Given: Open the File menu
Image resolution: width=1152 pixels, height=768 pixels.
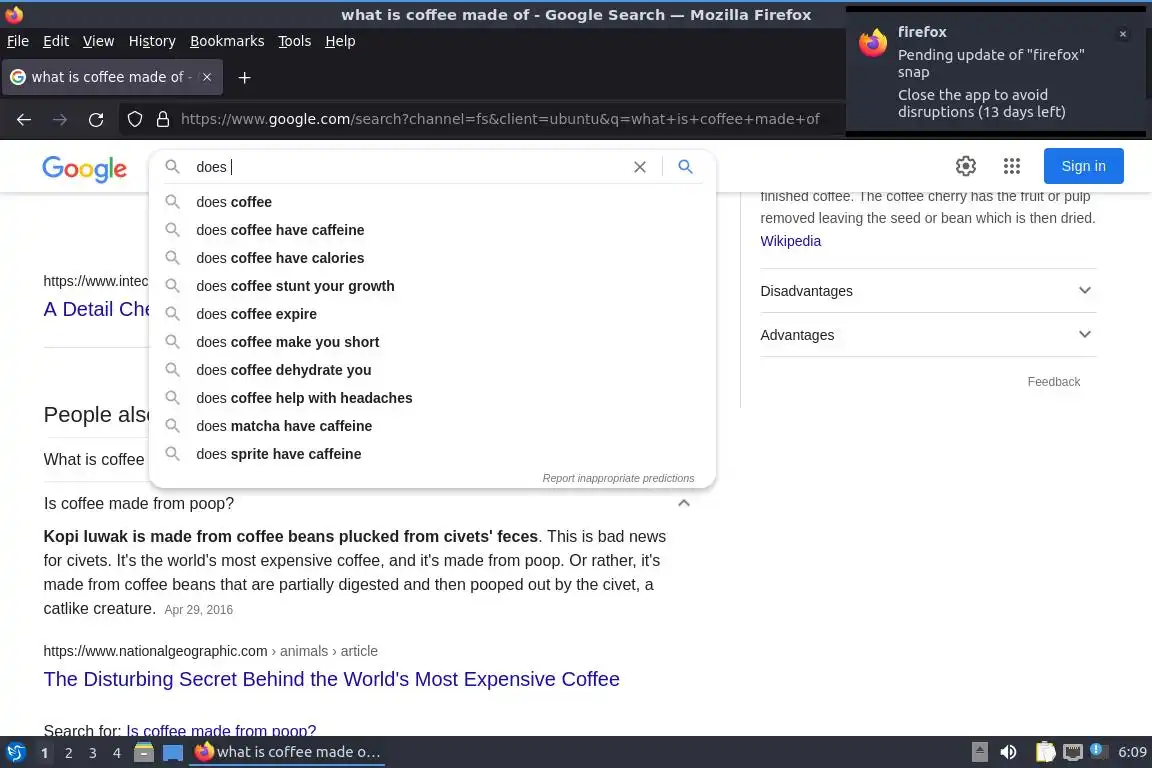Looking at the screenshot, I should tap(18, 41).
